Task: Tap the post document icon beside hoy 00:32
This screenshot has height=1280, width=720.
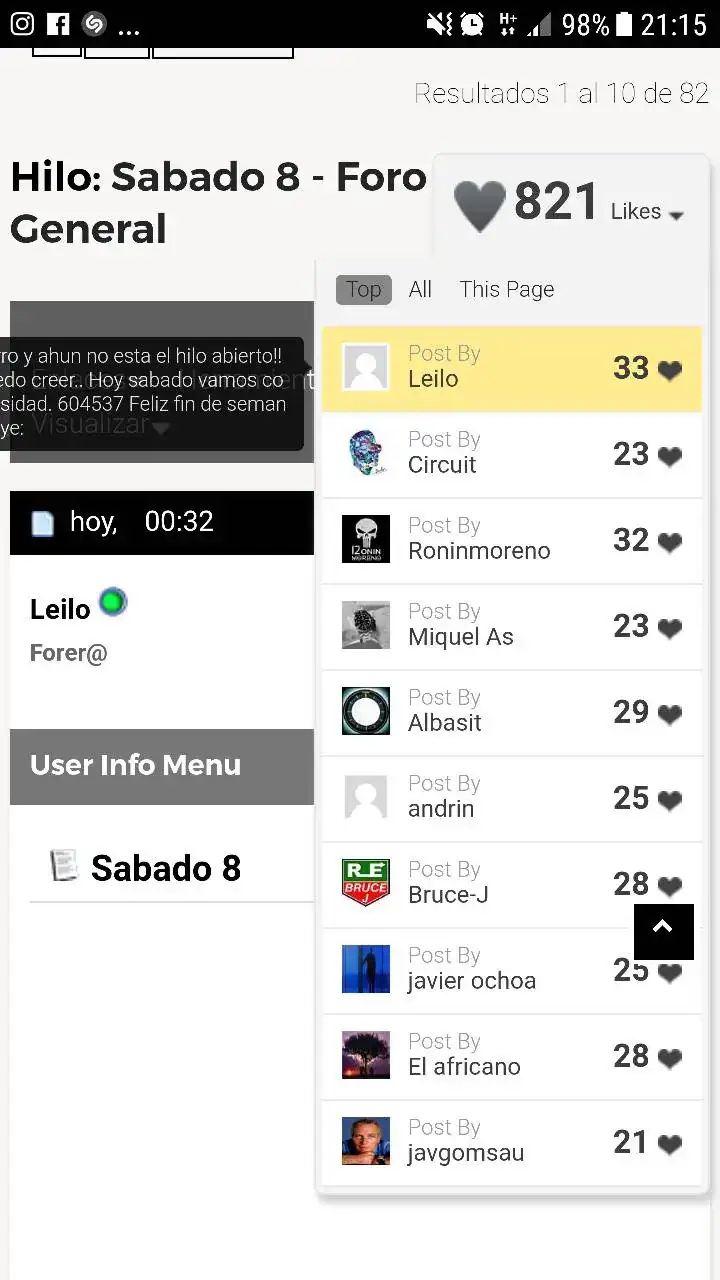Action: coord(42,523)
